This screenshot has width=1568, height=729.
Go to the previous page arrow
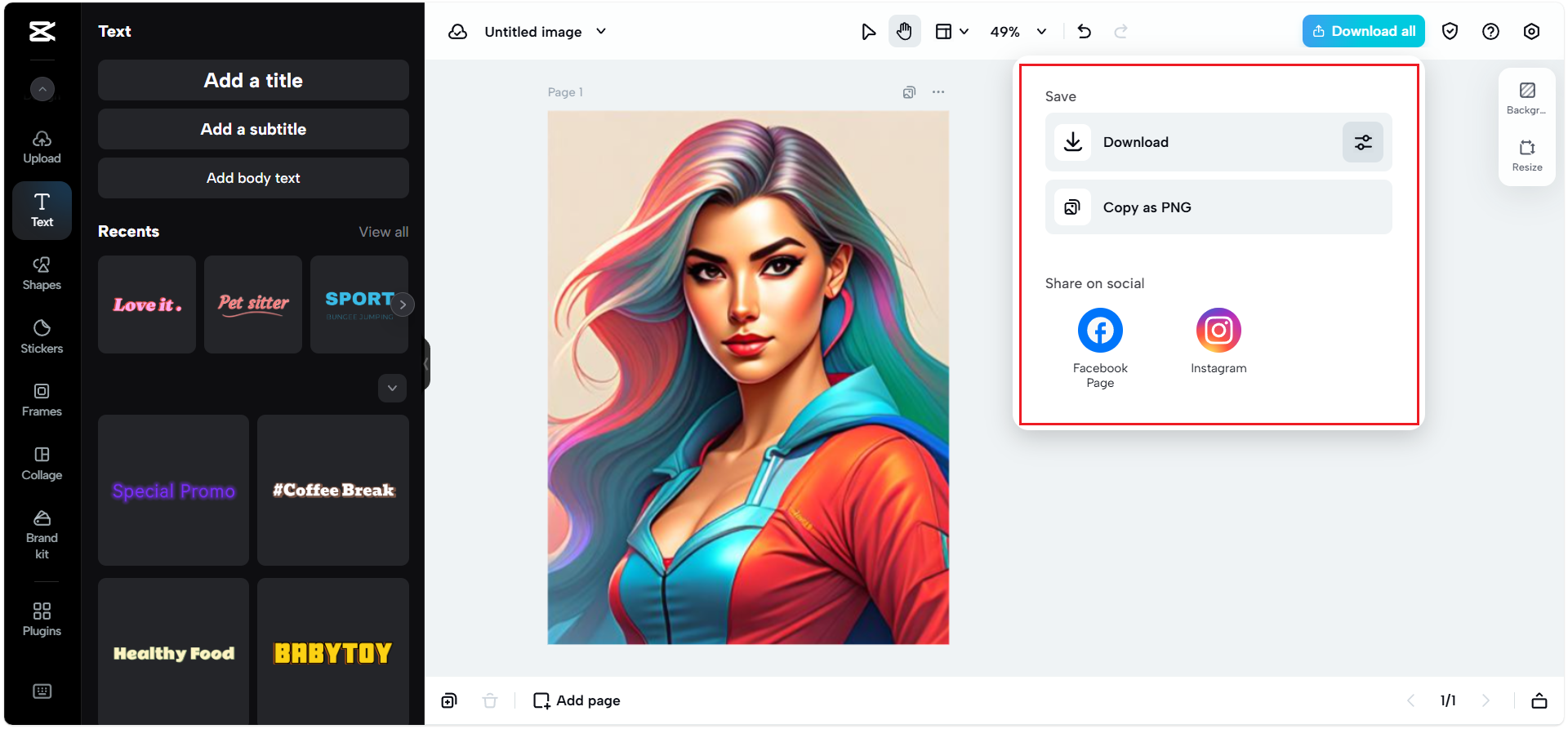pyautogui.click(x=1410, y=700)
